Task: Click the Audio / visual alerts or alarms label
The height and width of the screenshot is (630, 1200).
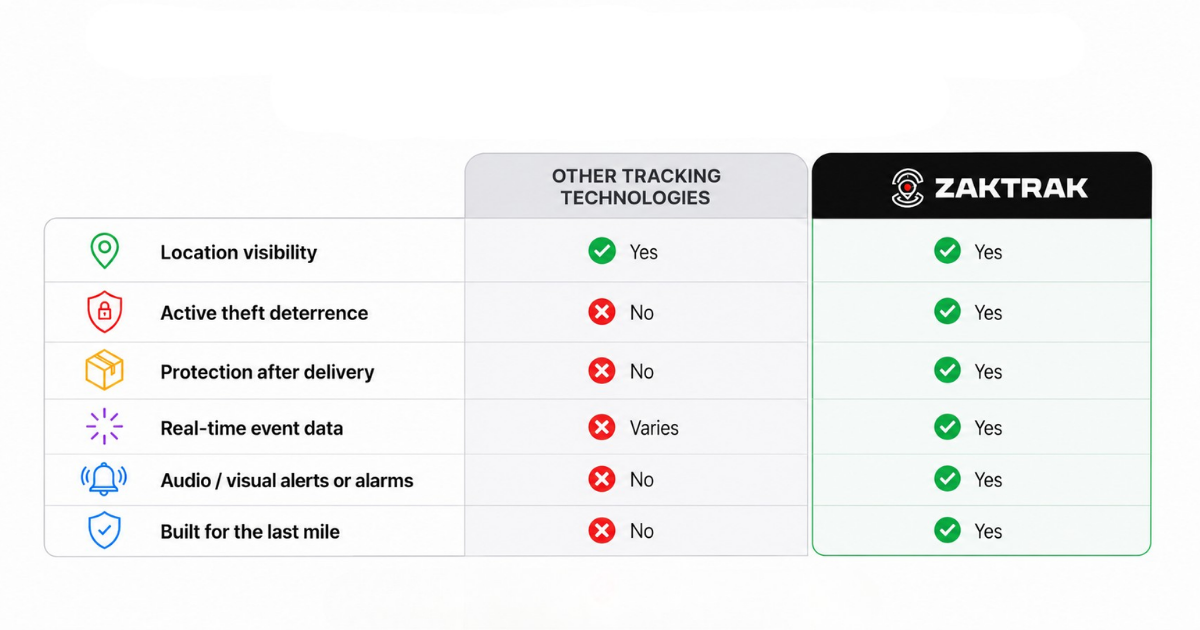Action: pyautogui.click(x=287, y=480)
